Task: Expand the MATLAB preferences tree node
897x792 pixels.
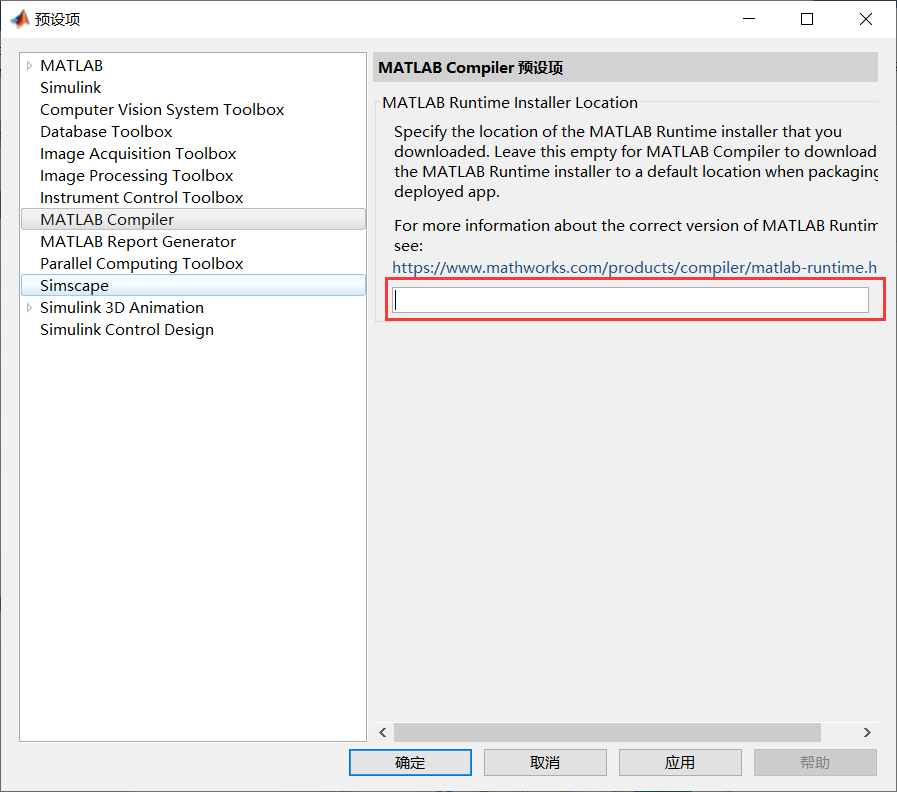Action: click(x=28, y=65)
